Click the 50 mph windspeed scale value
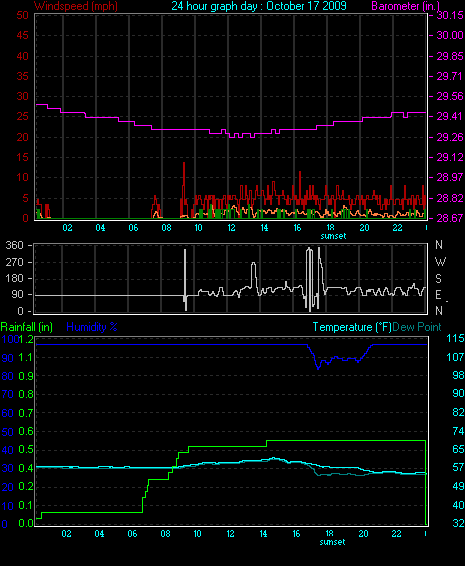465x566 pixels. 22,15
